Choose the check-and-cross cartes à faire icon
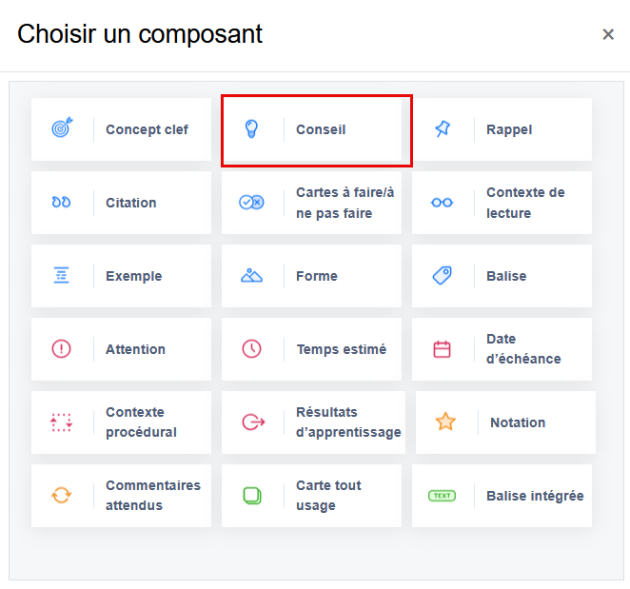 252,202
